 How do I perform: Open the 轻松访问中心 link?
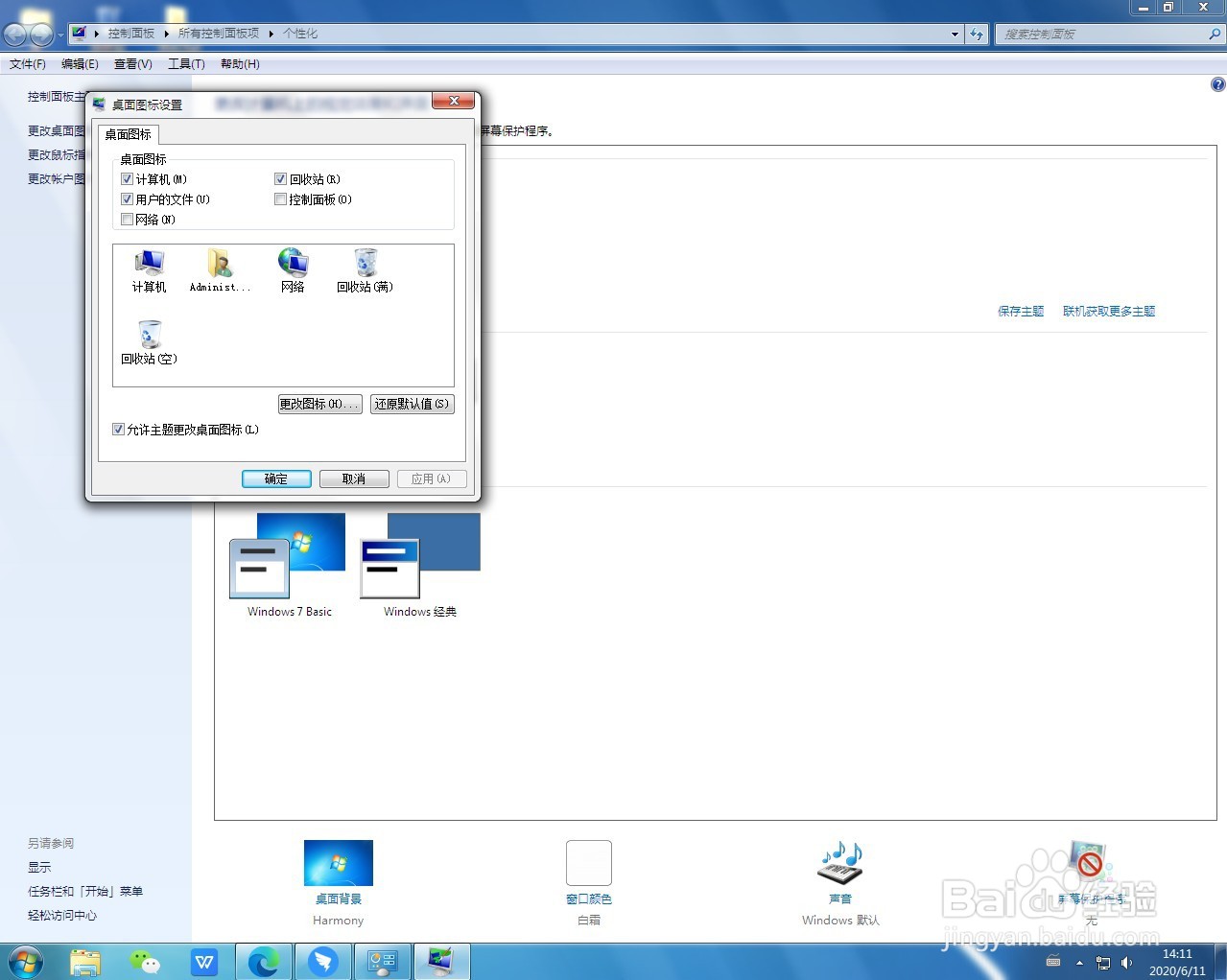pyautogui.click(x=62, y=916)
